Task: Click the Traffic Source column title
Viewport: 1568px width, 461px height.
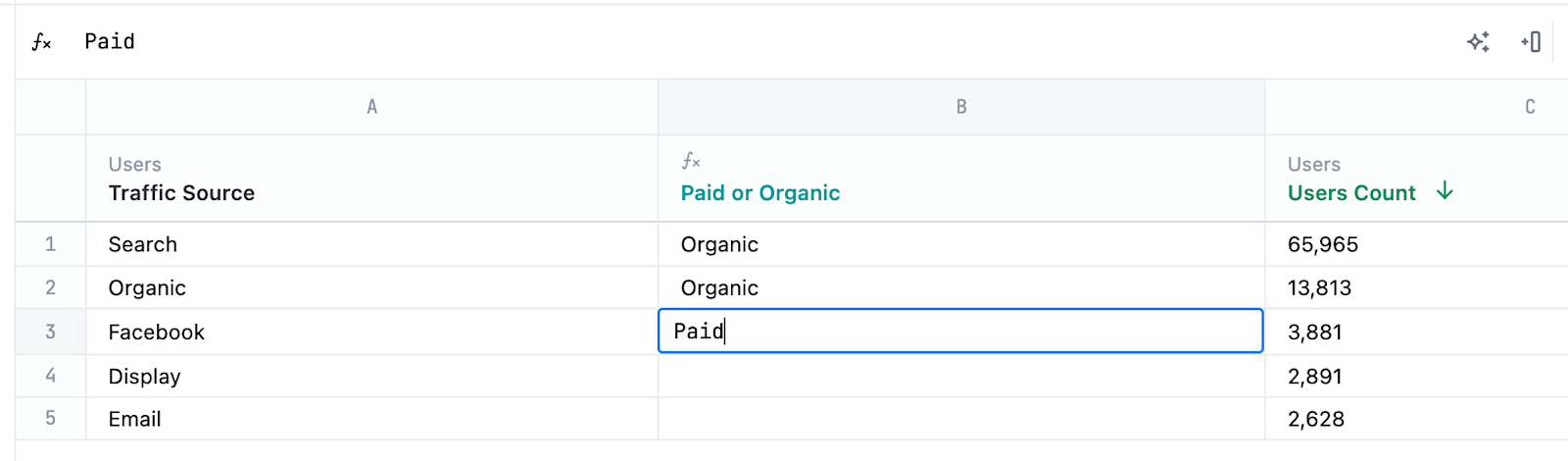Action: coord(181,193)
